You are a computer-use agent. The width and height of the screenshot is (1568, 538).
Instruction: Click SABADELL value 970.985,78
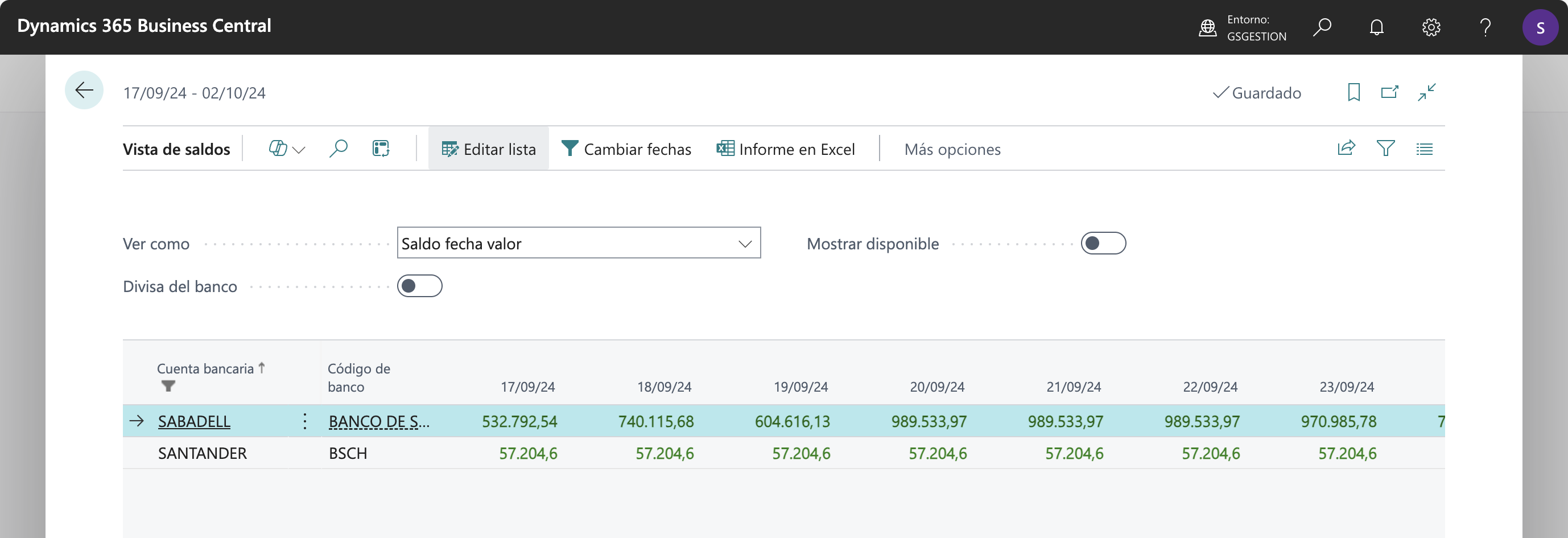(1339, 421)
